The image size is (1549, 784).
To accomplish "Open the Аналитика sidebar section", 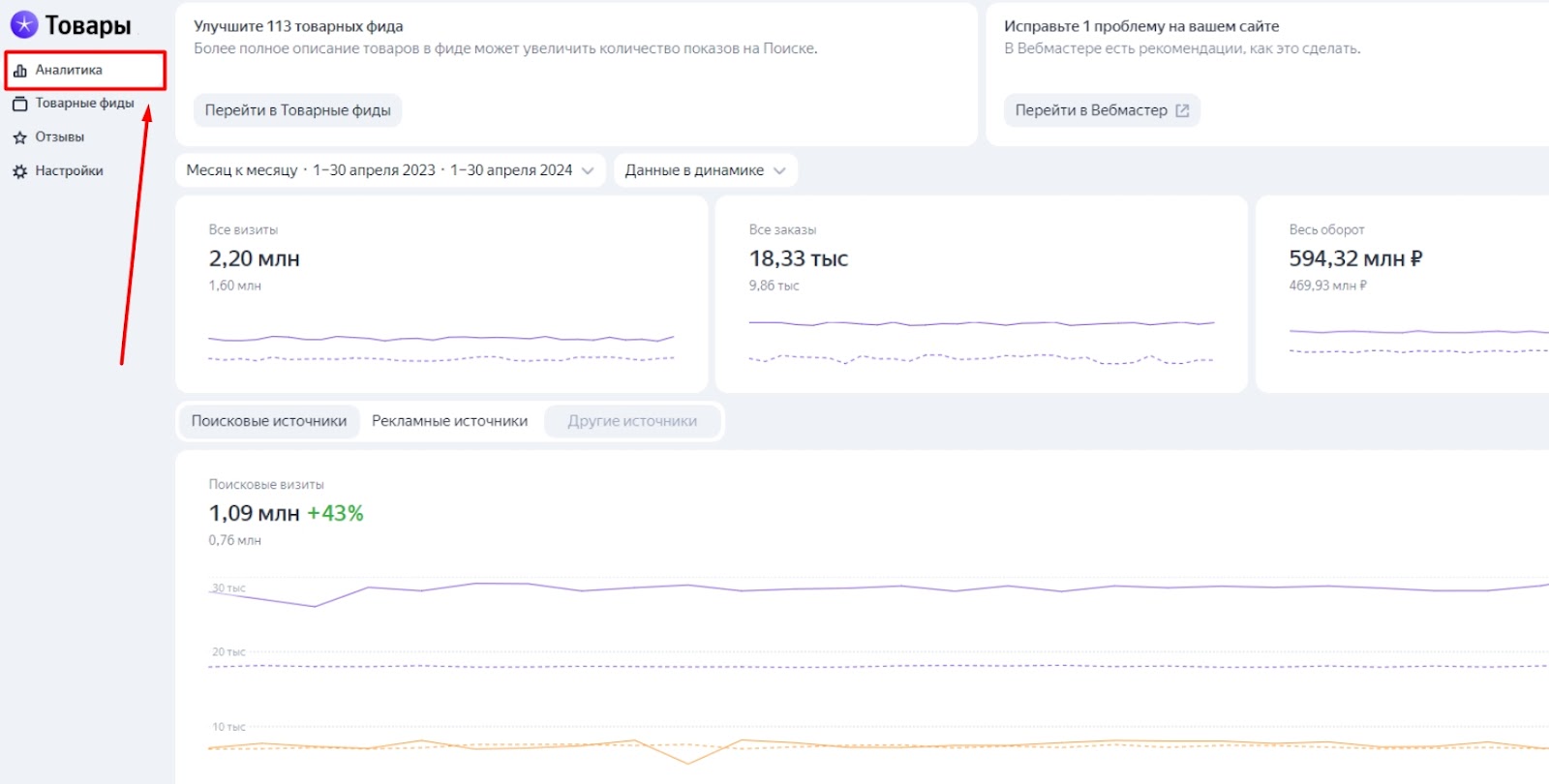I will (x=69, y=71).
